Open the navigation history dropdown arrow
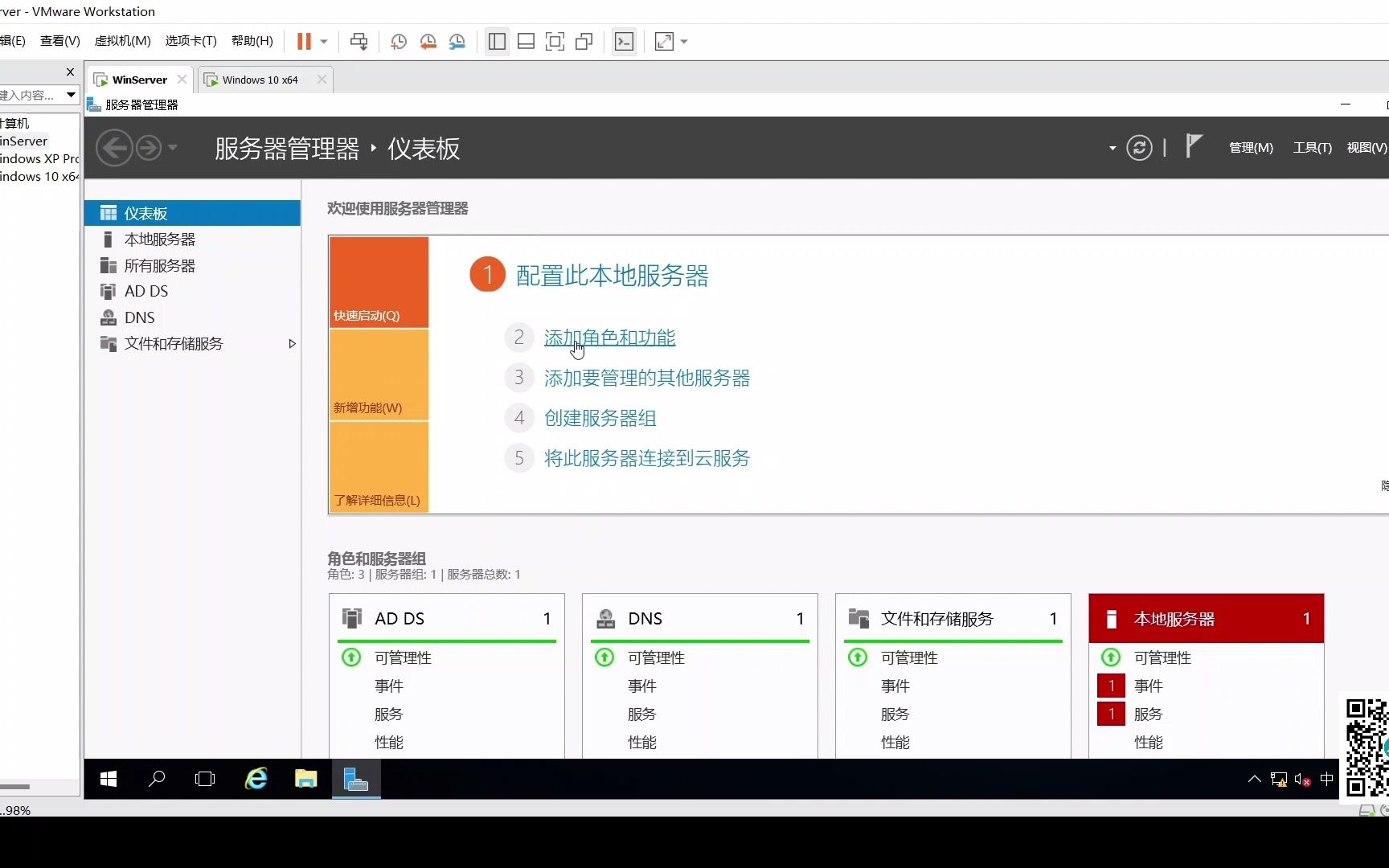 172,148
